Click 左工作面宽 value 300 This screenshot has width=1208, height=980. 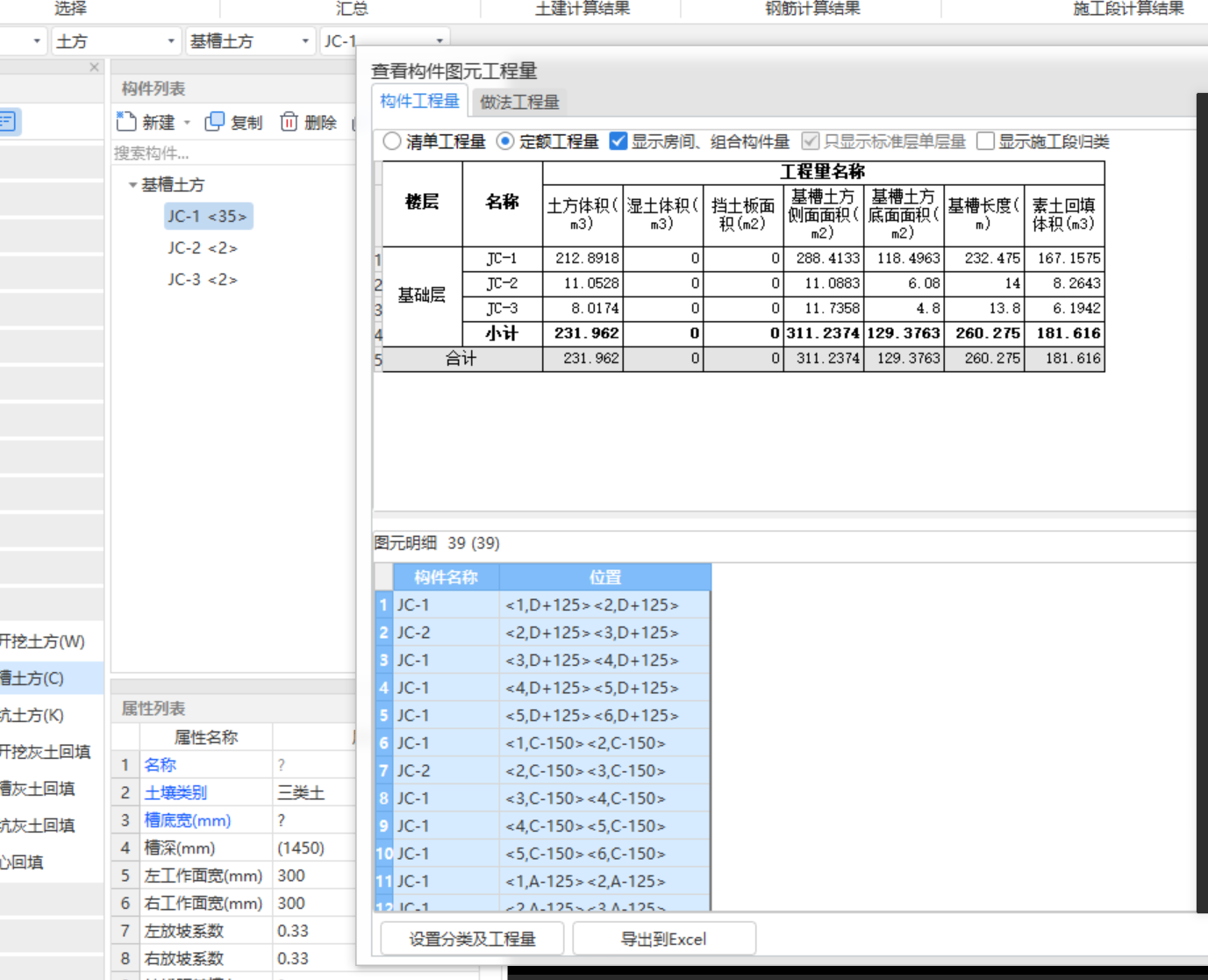tap(291, 876)
